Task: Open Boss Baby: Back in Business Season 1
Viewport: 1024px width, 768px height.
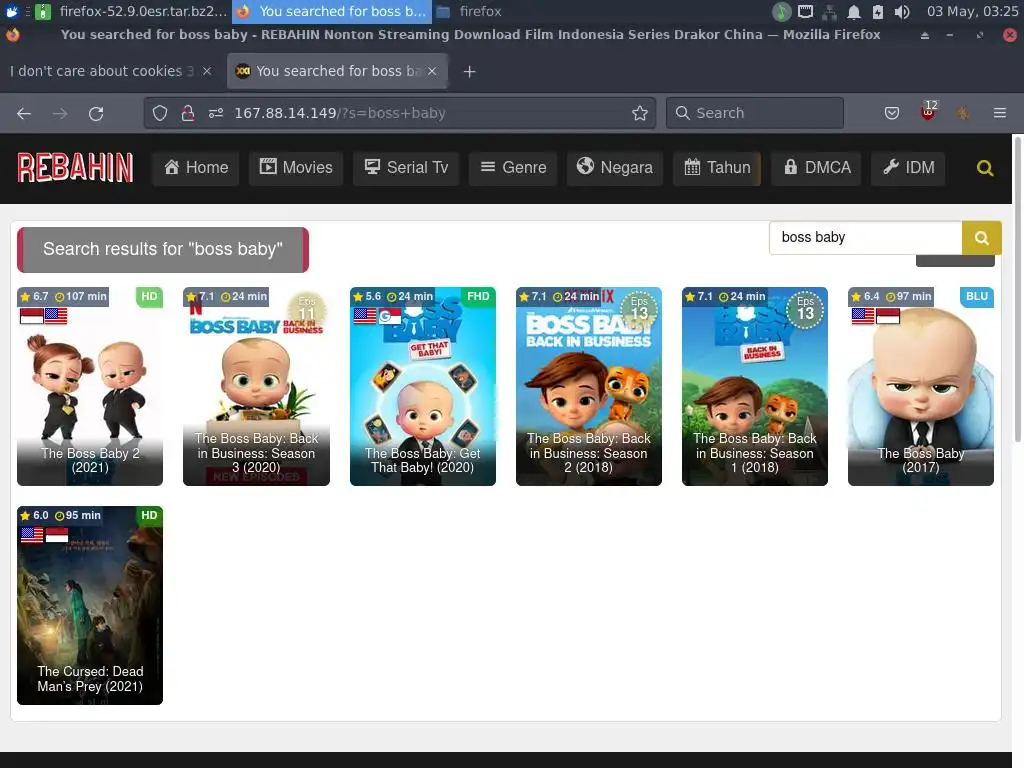Action: (755, 387)
